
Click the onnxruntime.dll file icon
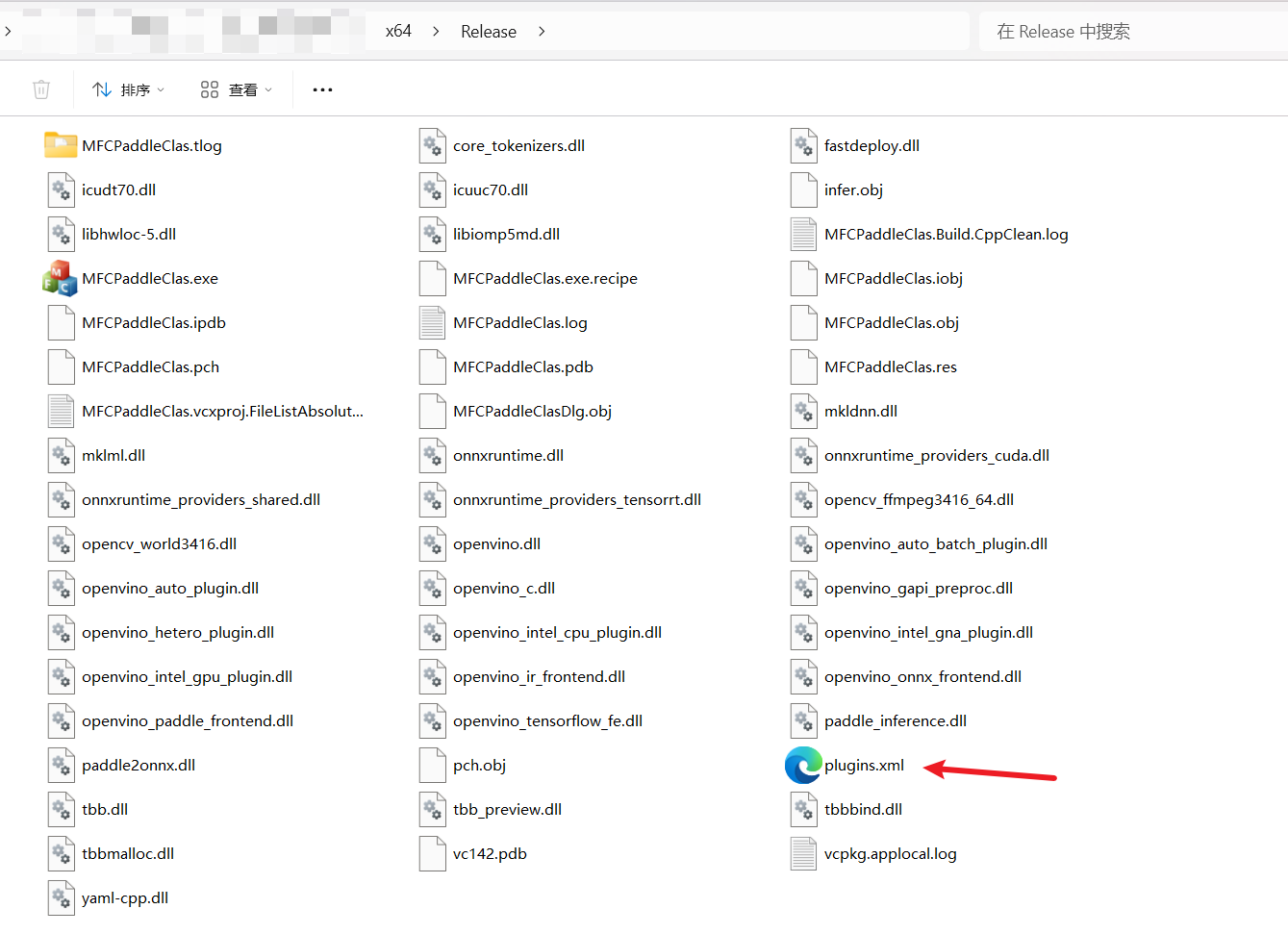[432, 455]
